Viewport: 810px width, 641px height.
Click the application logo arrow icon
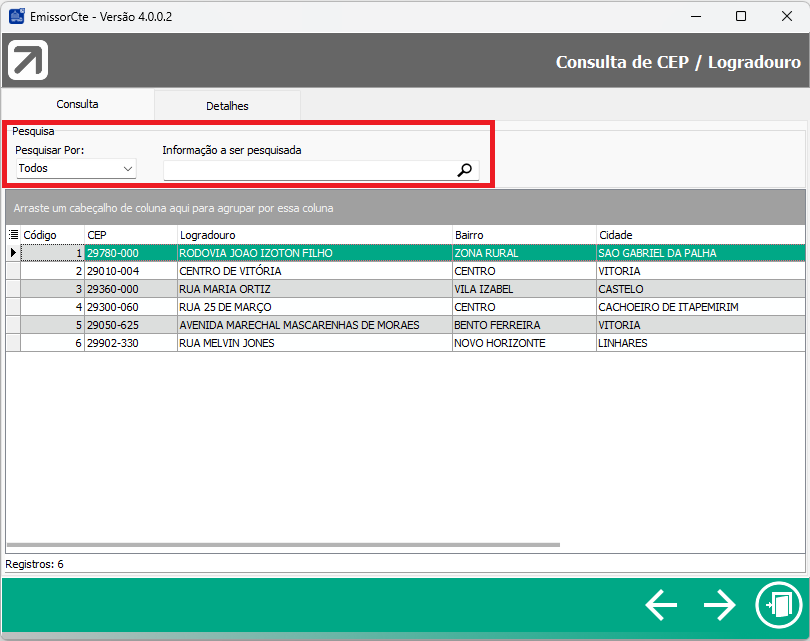pos(28,61)
